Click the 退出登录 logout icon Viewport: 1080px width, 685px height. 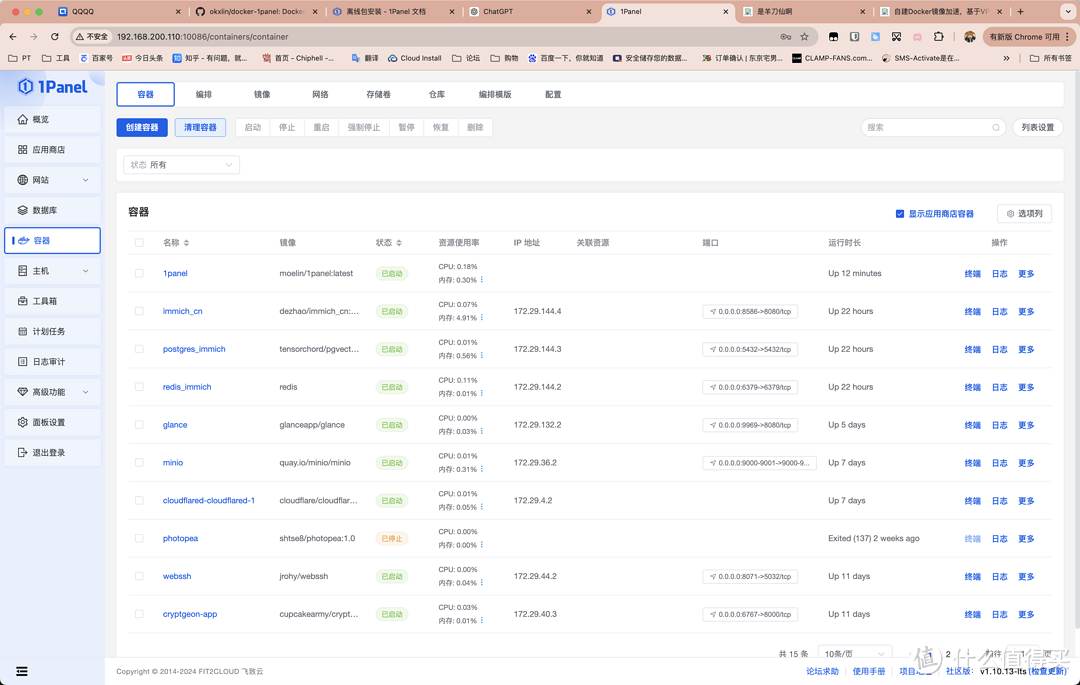23,453
